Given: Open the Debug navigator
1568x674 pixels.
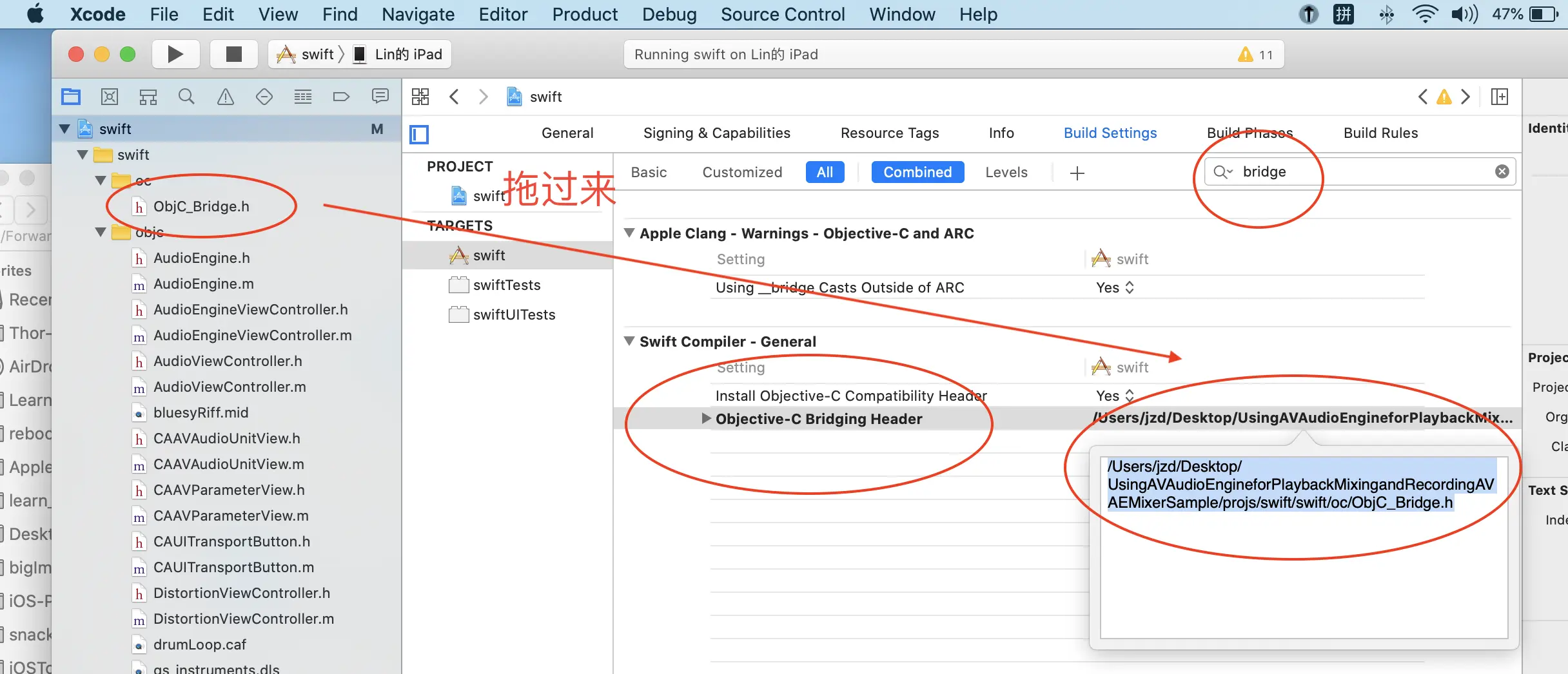Looking at the screenshot, I should click(x=303, y=97).
